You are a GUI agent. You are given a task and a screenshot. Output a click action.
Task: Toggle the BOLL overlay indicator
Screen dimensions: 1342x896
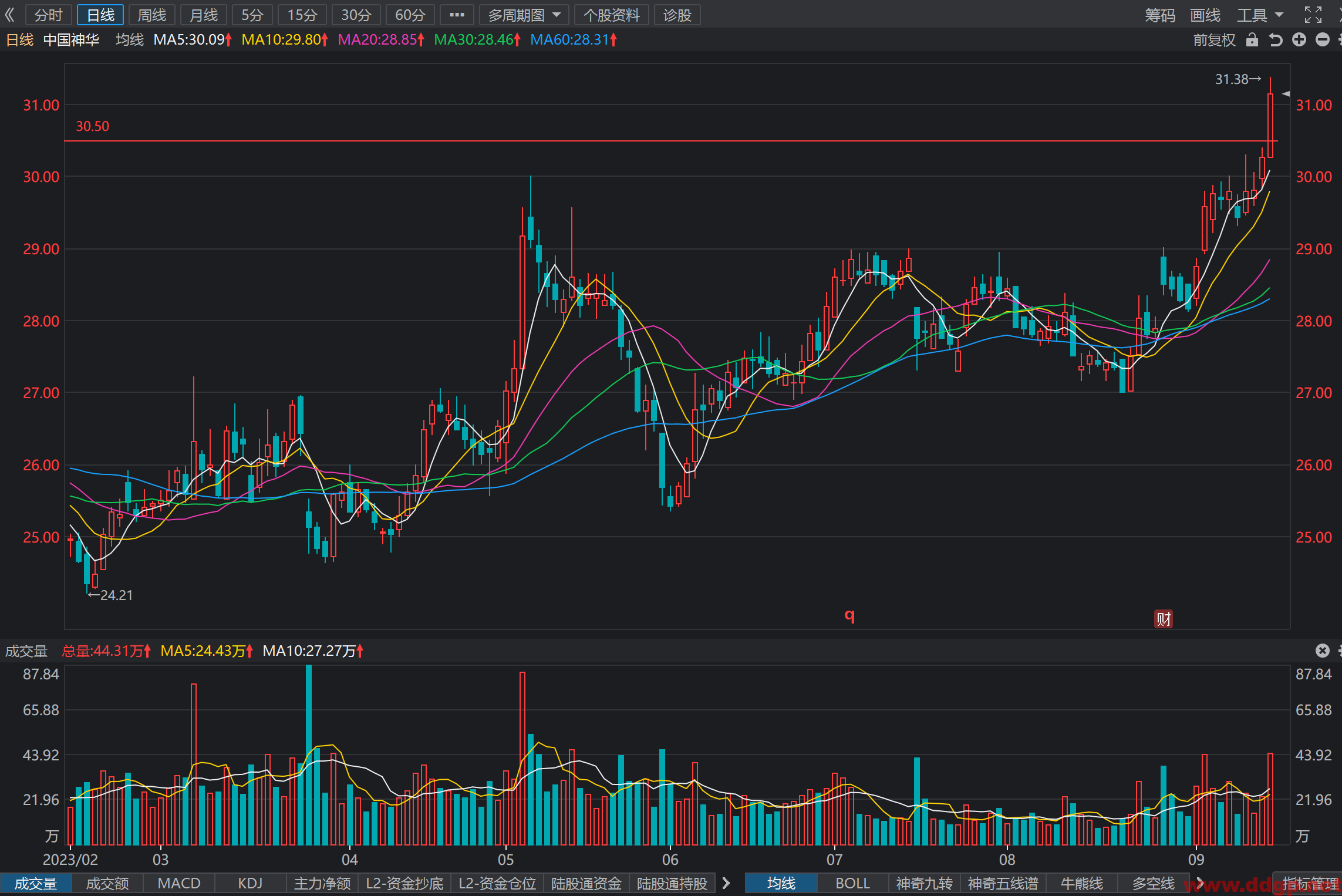pyautogui.click(x=852, y=883)
